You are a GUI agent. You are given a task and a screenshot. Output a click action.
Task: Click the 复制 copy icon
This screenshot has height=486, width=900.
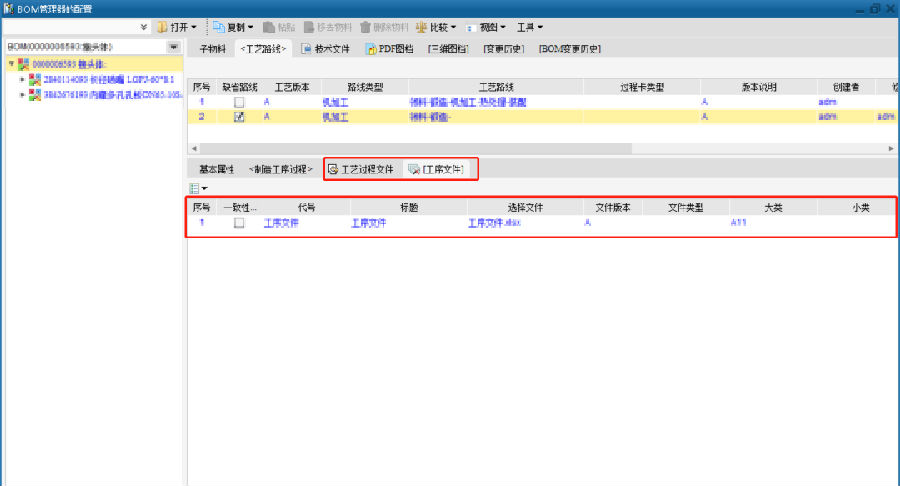(219, 27)
